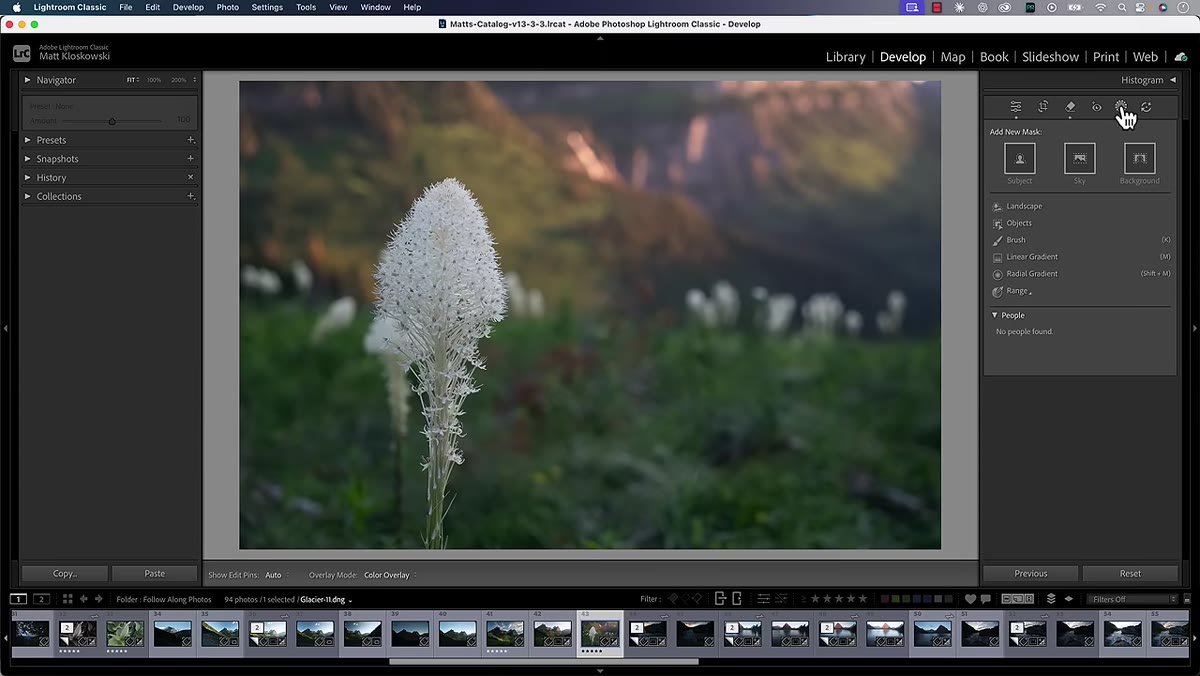Select the selected flower thumbnail 43
The width and height of the screenshot is (1200, 676).
[x=600, y=633]
